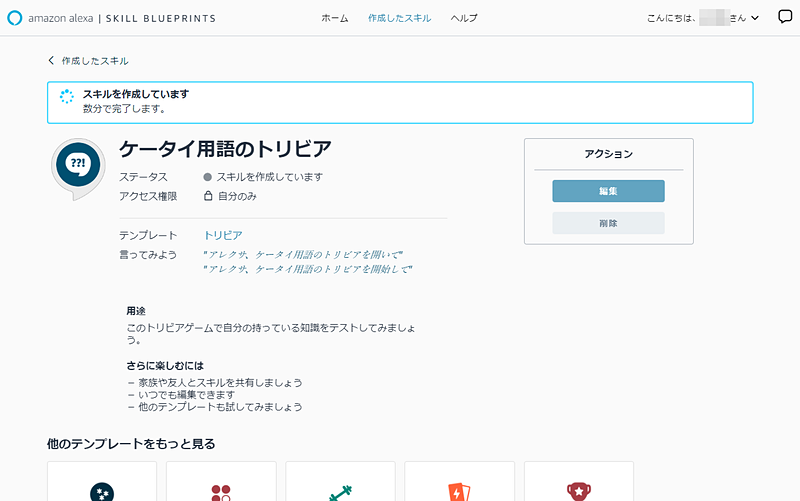Expand the account dropdown arrow
The height and width of the screenshot is (501, 800).
pyautogui.click(x=755, y=18)
